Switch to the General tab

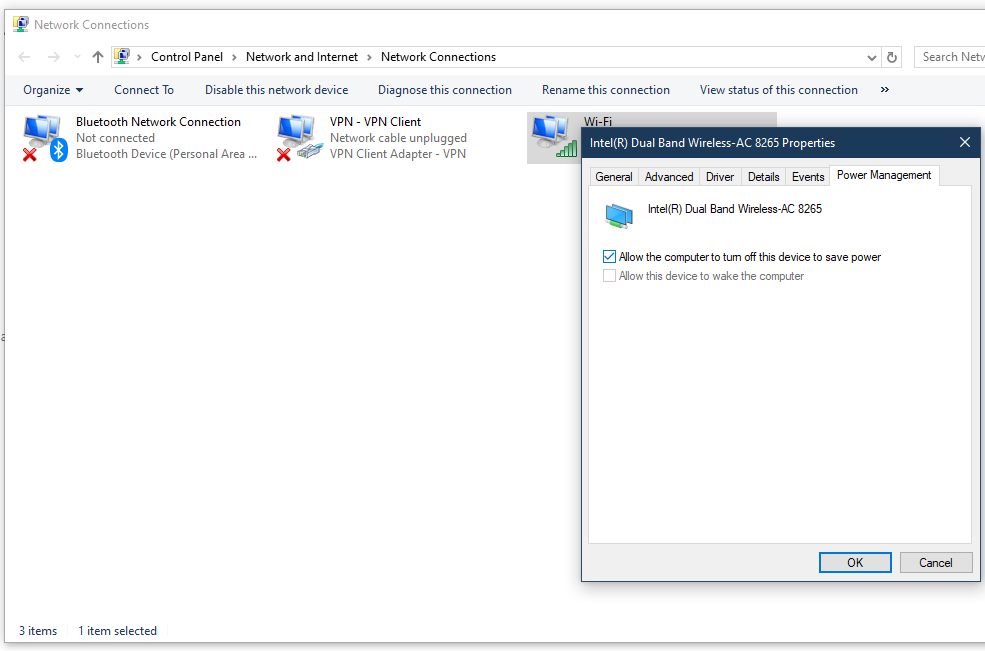click(x=614, y=177)
